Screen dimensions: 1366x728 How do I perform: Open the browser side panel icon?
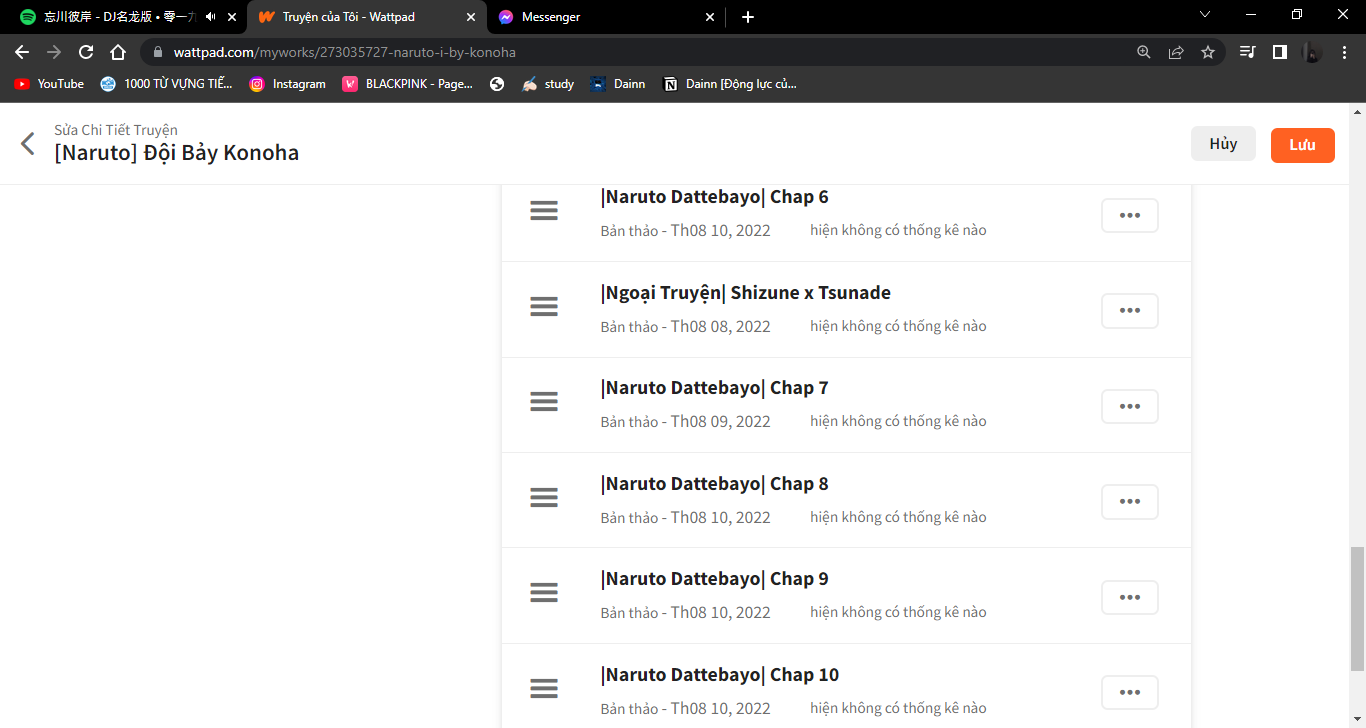(x=1279, y=52)
